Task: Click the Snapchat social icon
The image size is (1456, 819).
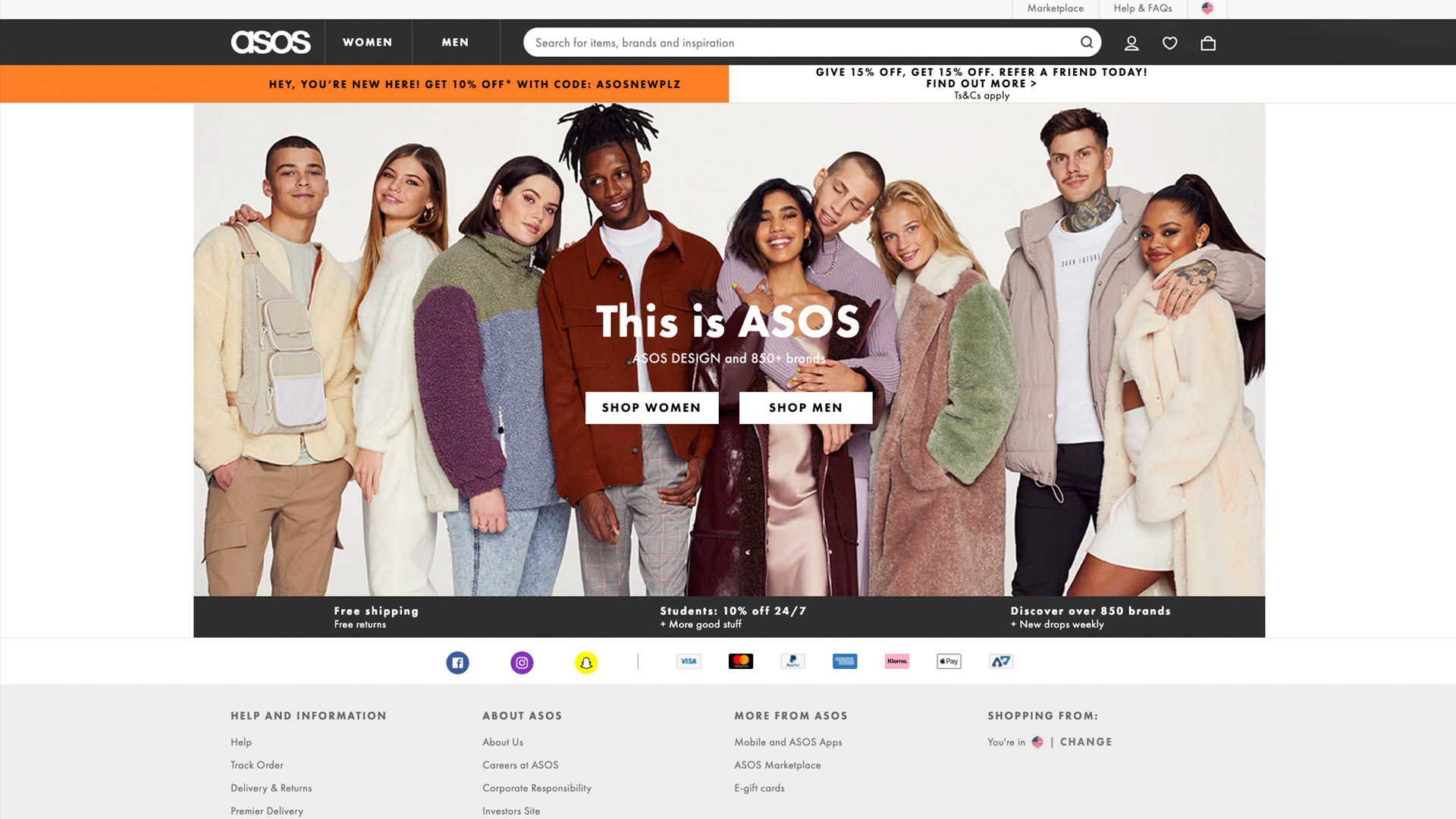Action: pyautogui.click(x=586, y=662)
